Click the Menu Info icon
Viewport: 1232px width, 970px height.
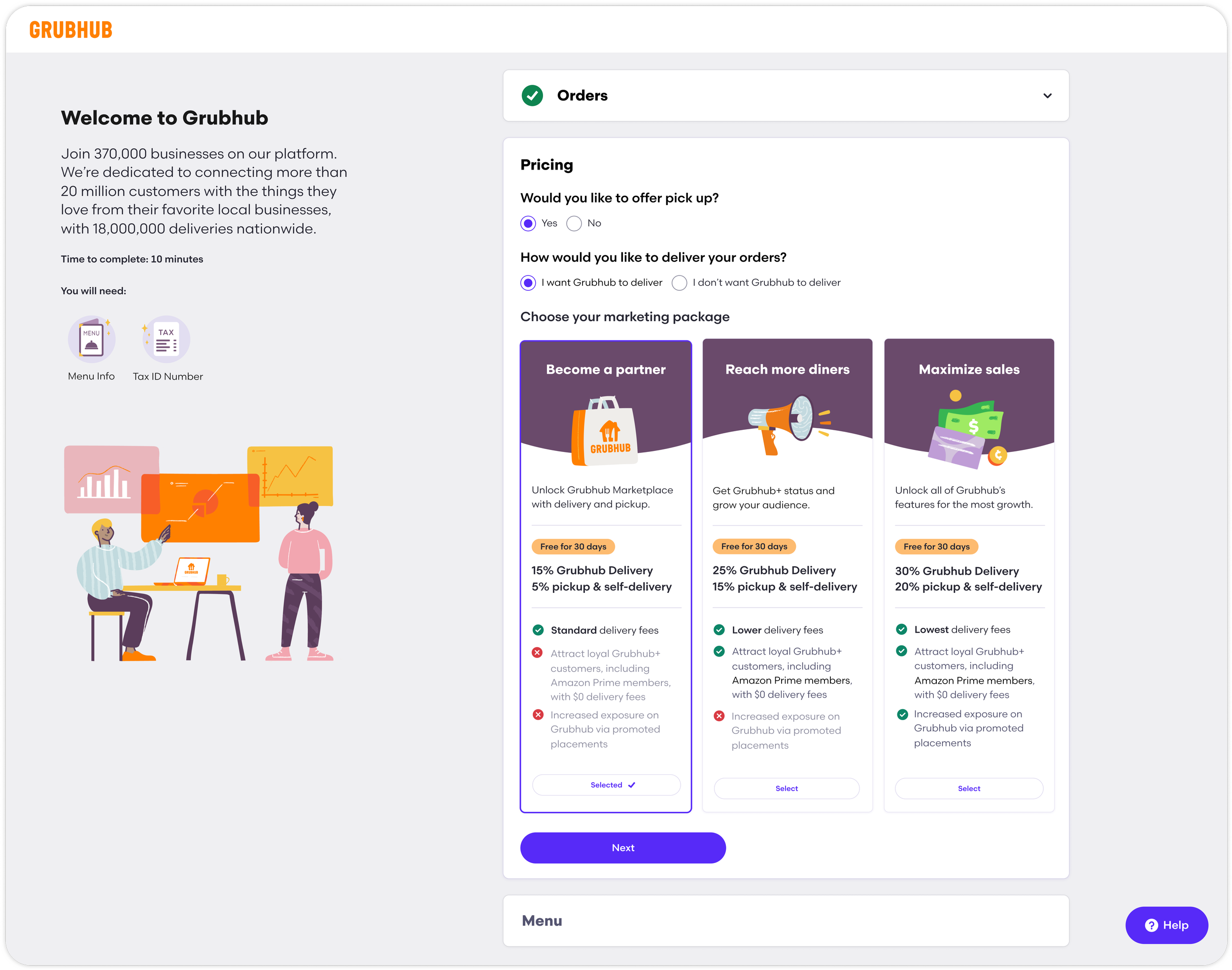pos(91,340)
